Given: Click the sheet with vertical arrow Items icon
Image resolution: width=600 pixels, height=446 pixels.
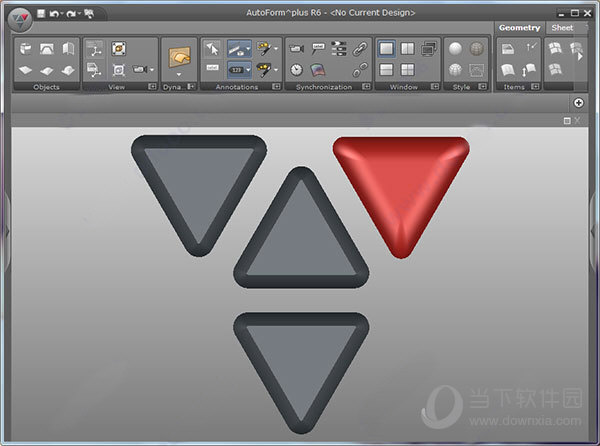Looking at the screenshot, I should pyautogui.click(x=529, y=70).
